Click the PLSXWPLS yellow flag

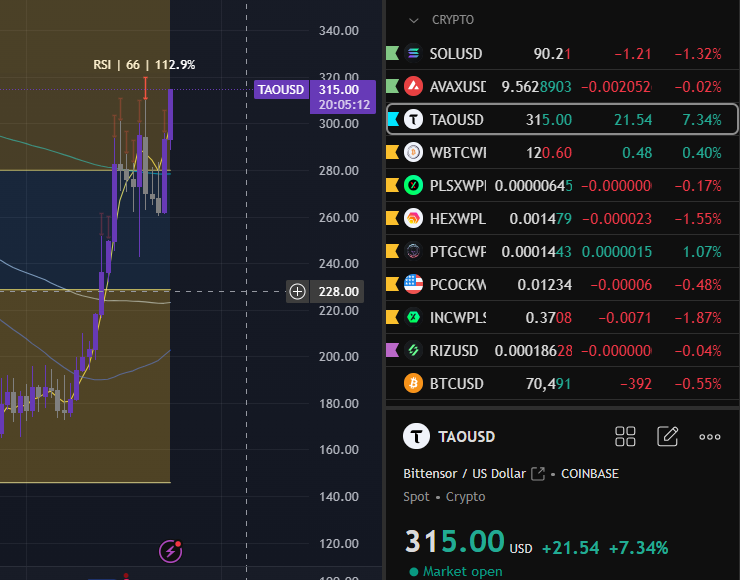(x=393, y=185)
